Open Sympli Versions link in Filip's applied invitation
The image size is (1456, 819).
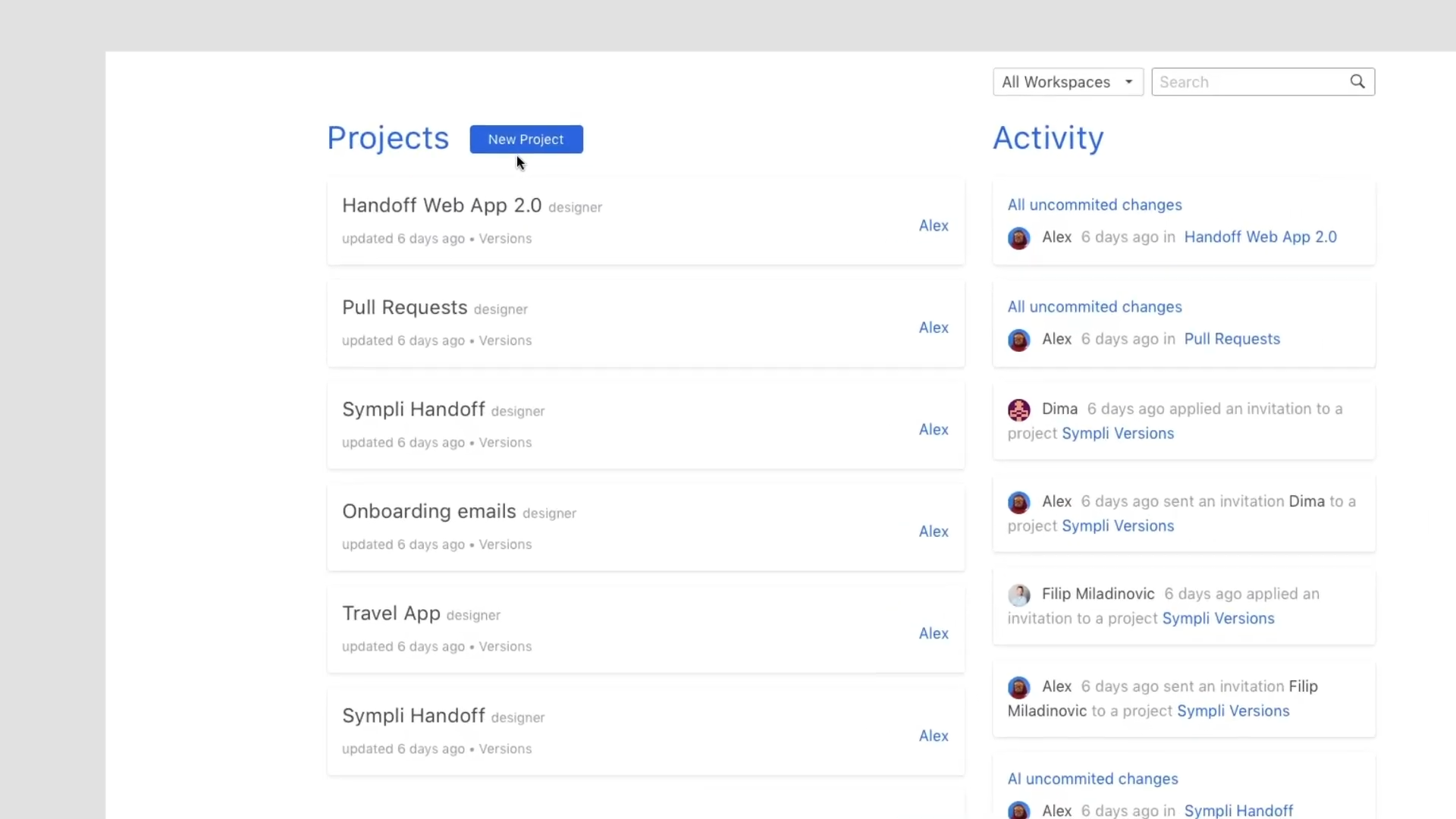pos(1218,618)
